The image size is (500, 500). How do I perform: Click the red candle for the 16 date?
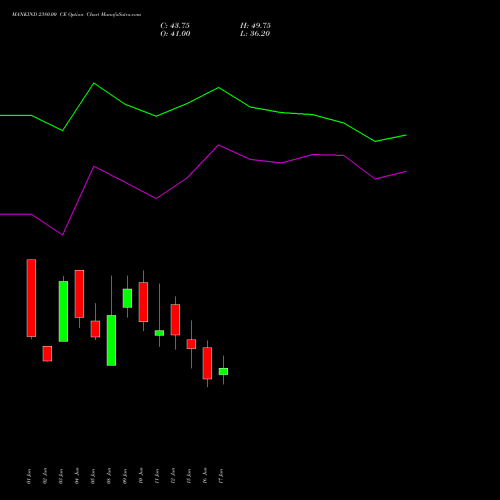(x=207, y=363)
